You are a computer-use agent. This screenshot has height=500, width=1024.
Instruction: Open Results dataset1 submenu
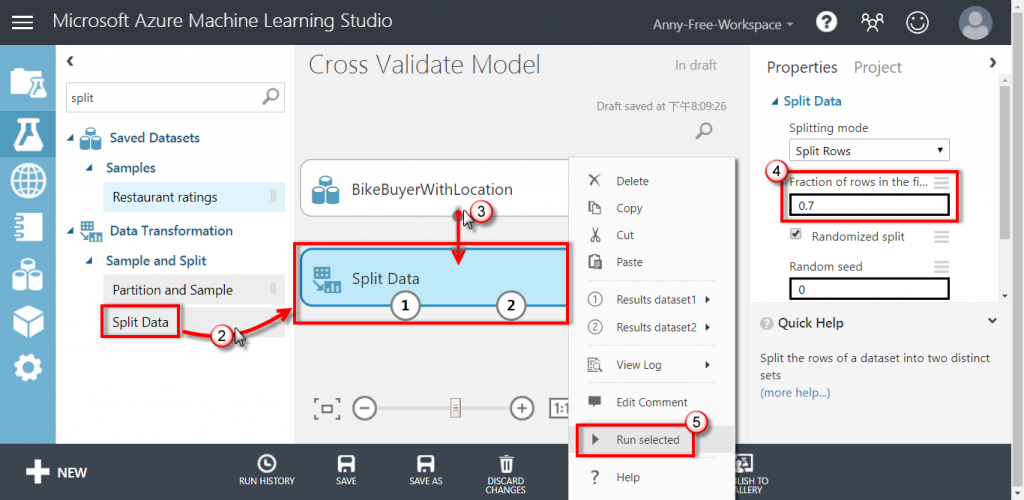[652, 300]
